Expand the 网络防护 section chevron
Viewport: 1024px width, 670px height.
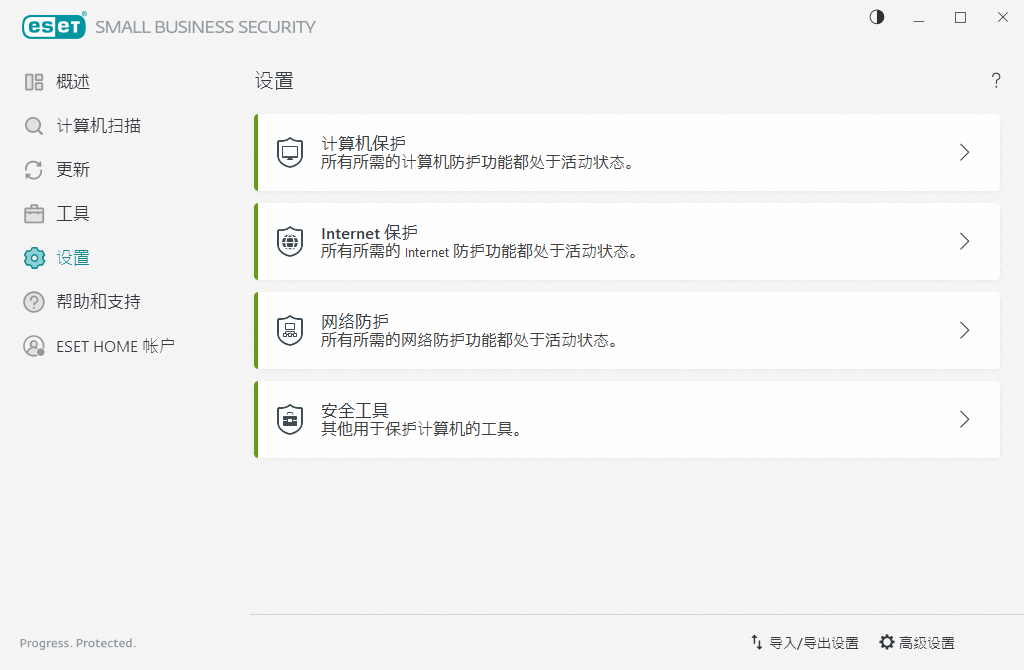pos(965,330)
